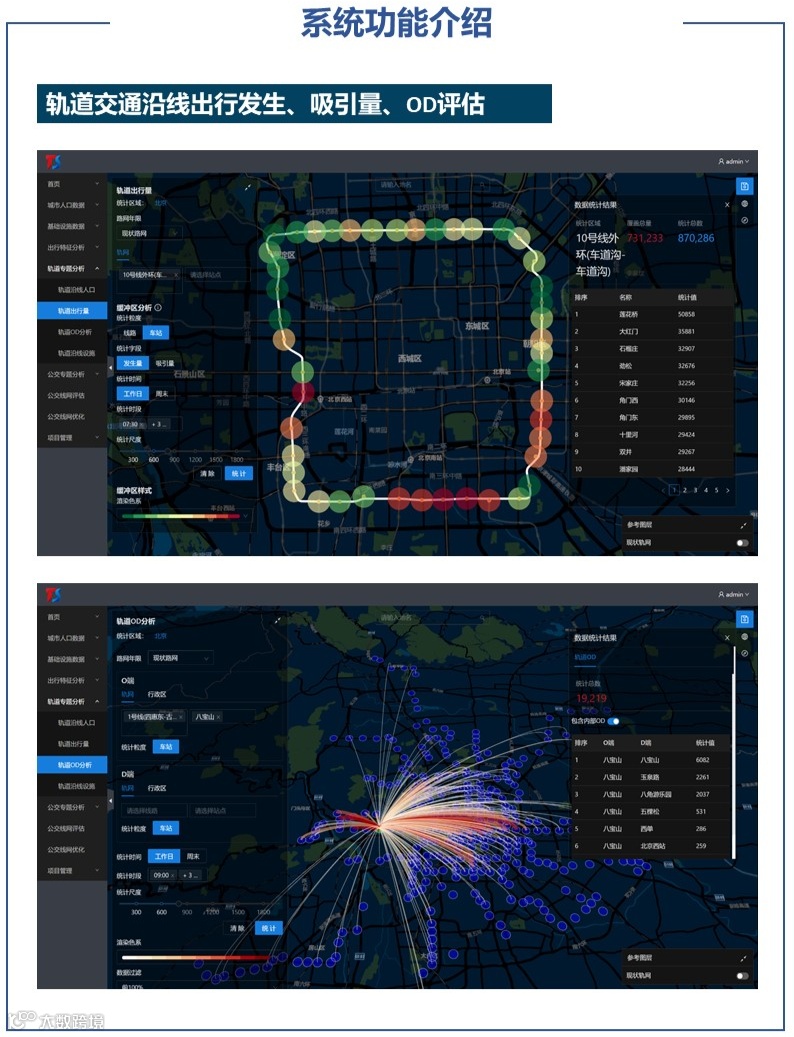Open 轨道沿线设施 in the upper sidebar
The height and width of the screenshot is (1037, 794).
click(x=73, y=353)
